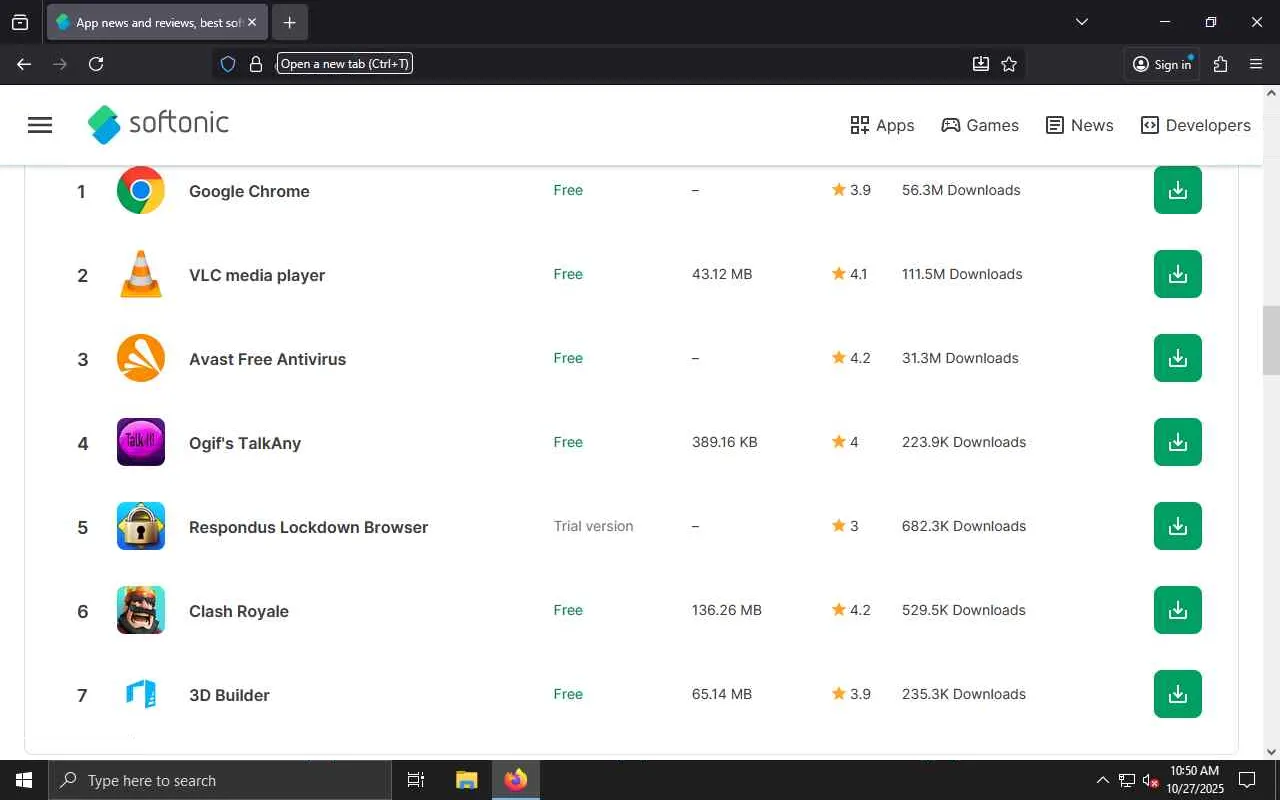Viewport: 1280px width, 800px height.
Task: Open the Google Chrome app link
Action: click(x=249, y=191)
